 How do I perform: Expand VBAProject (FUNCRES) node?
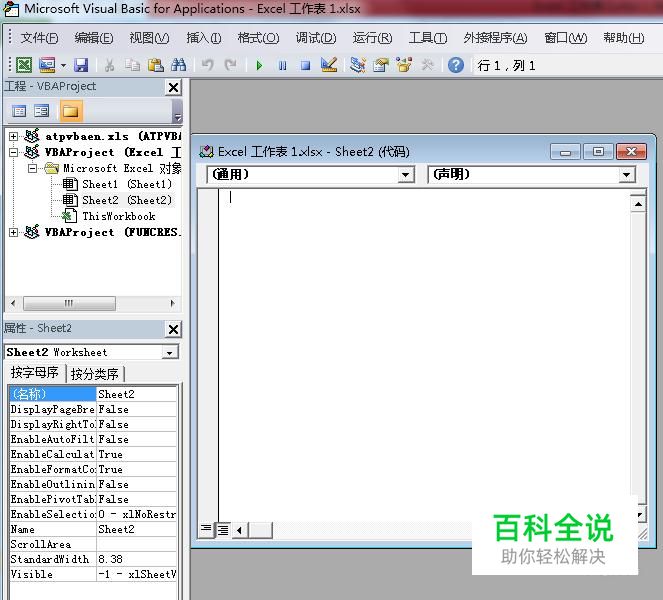(14, 232)
